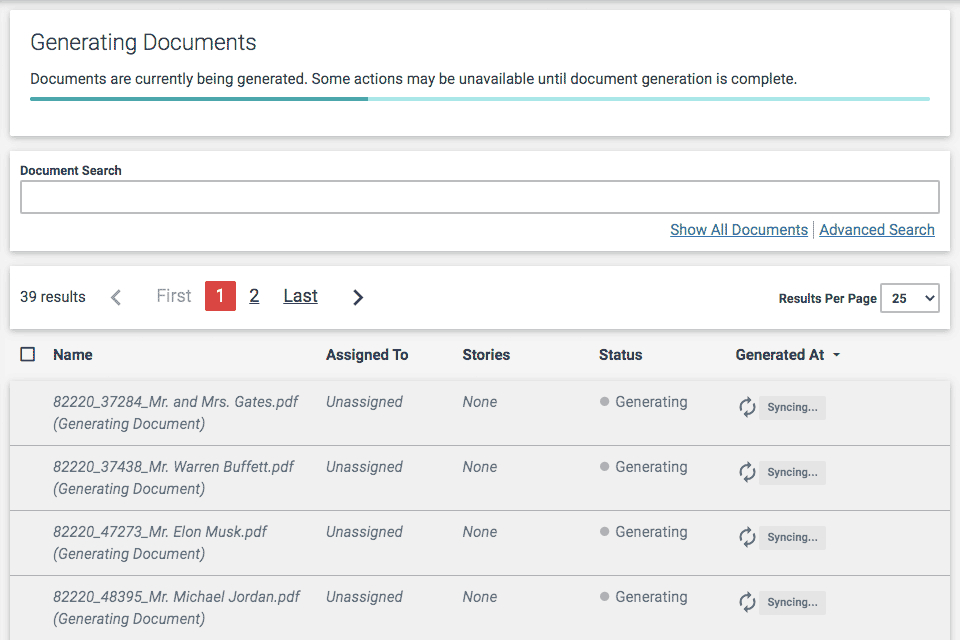The width and height of the screenshot is (960, 640).
Task: Go to page 2 of results
Action: [x=254, y=296]
